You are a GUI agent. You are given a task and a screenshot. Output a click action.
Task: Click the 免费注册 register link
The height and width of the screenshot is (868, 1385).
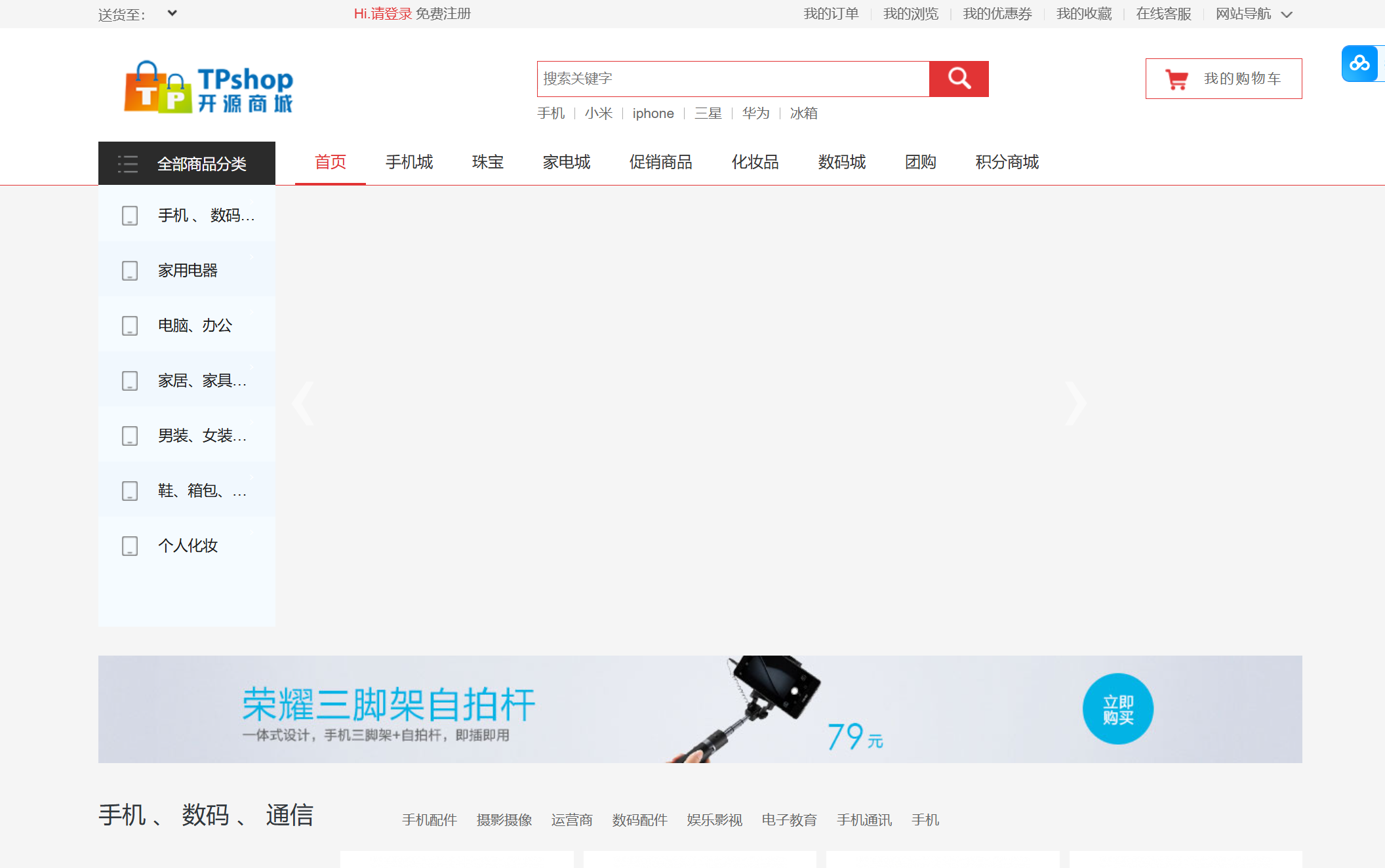click(443, 14)
